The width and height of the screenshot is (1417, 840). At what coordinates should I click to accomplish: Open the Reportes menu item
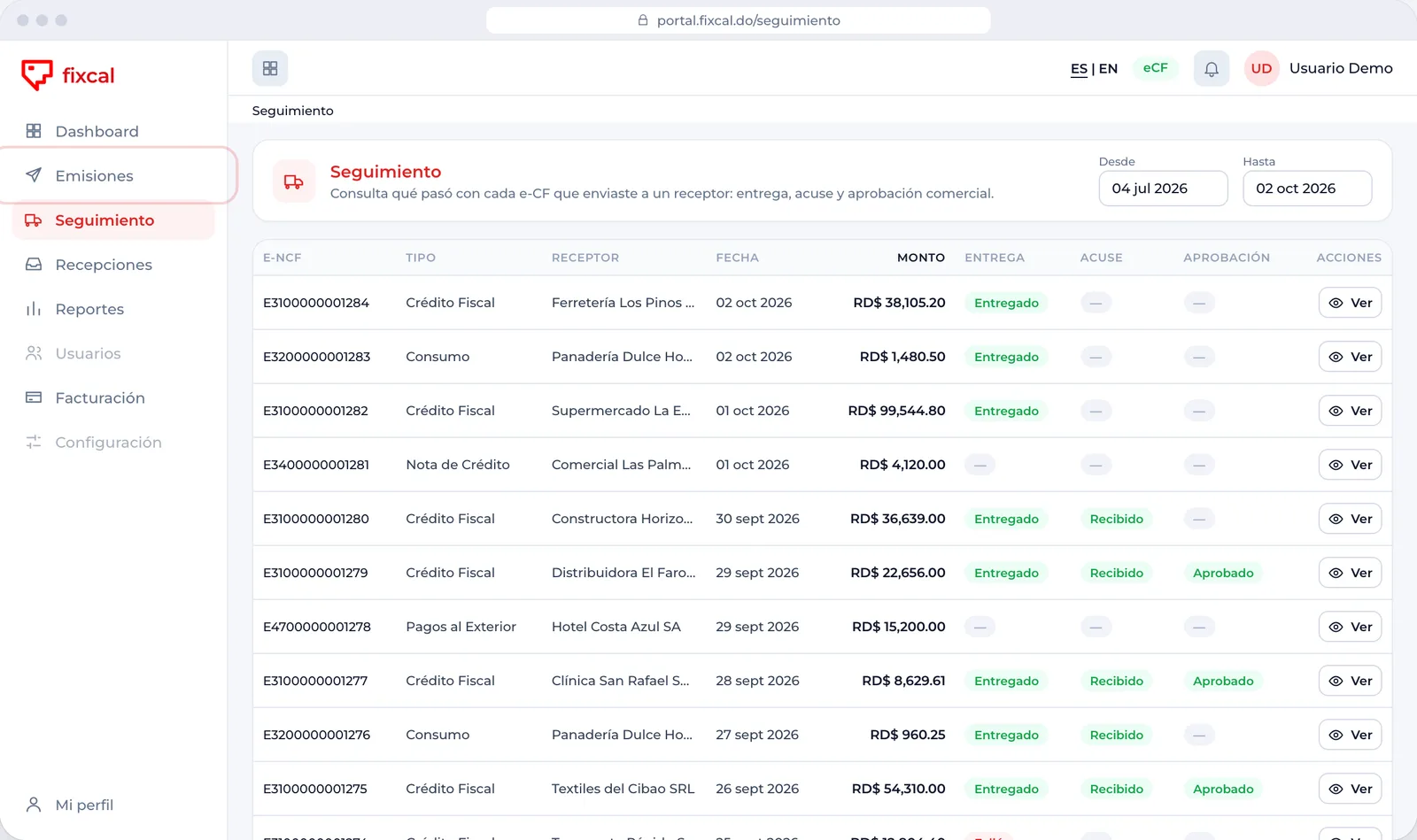[x=113, y=309]
